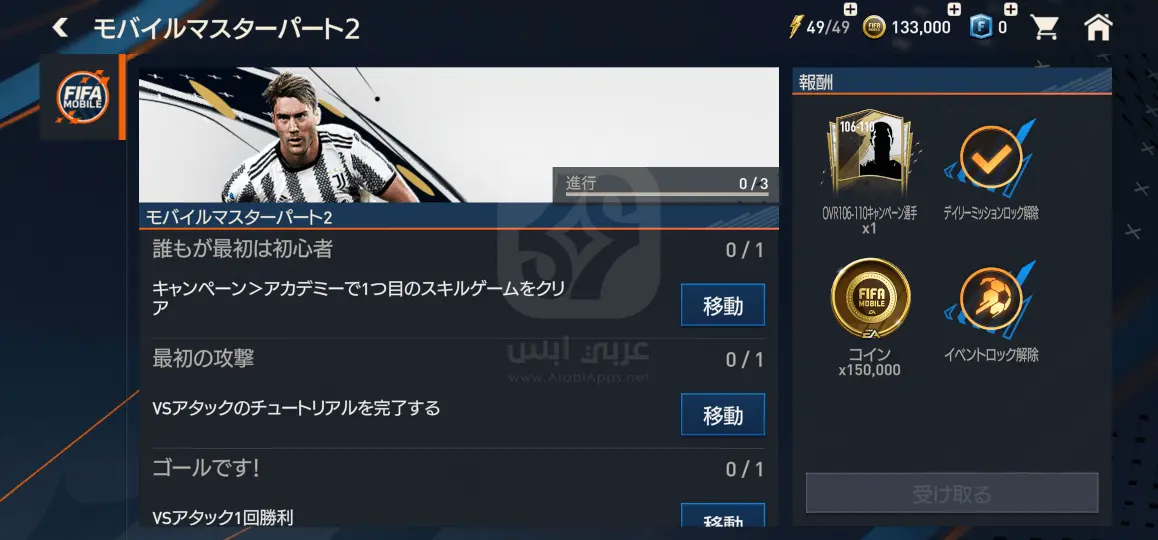Tap the lightning bolt stamina icon

795,27
